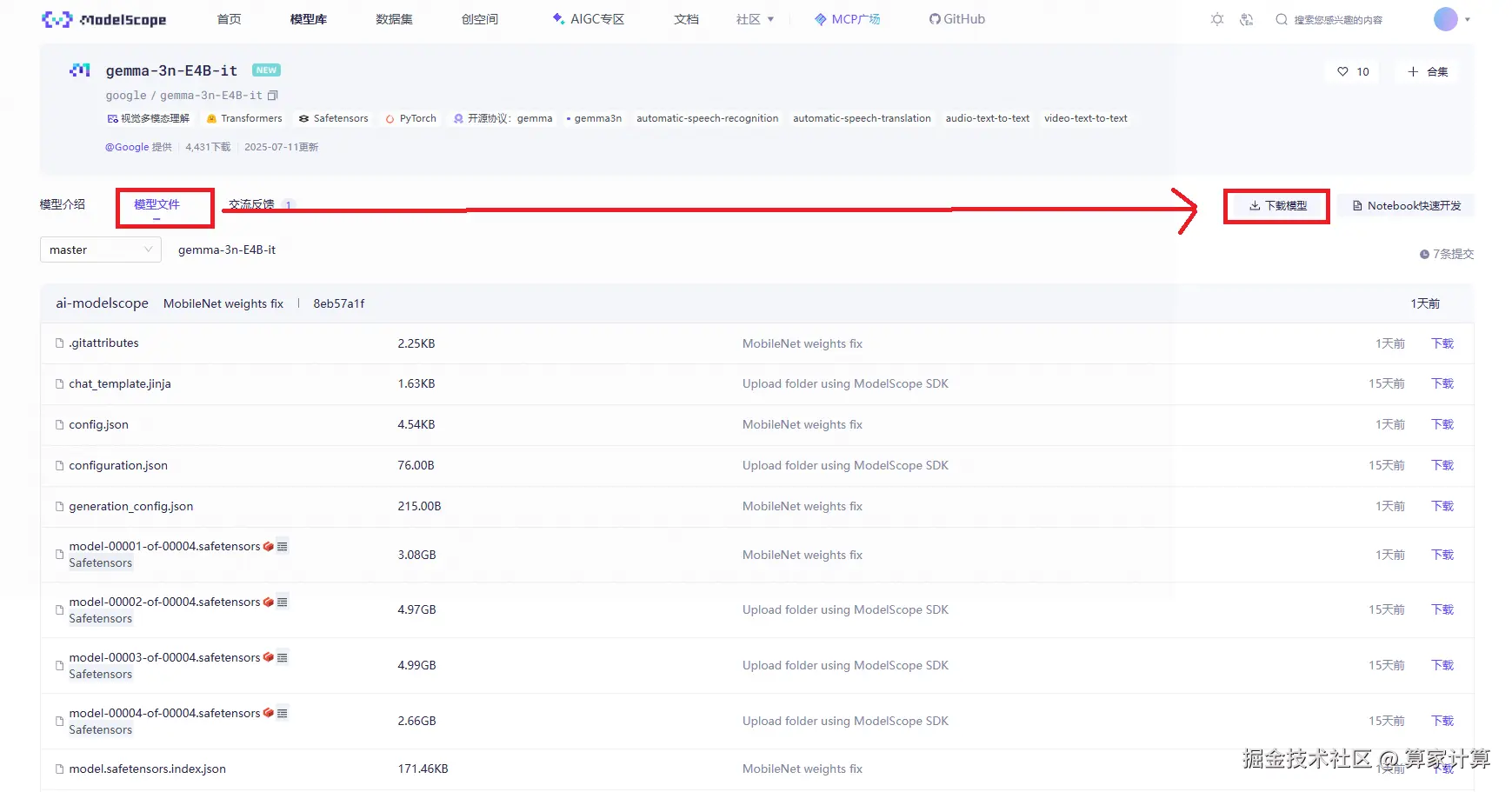Click the red LFS icon on model-00004-of-00004.safetensors
The height and width of the screenshot is (792, 1512).
[x=269, y=713]
